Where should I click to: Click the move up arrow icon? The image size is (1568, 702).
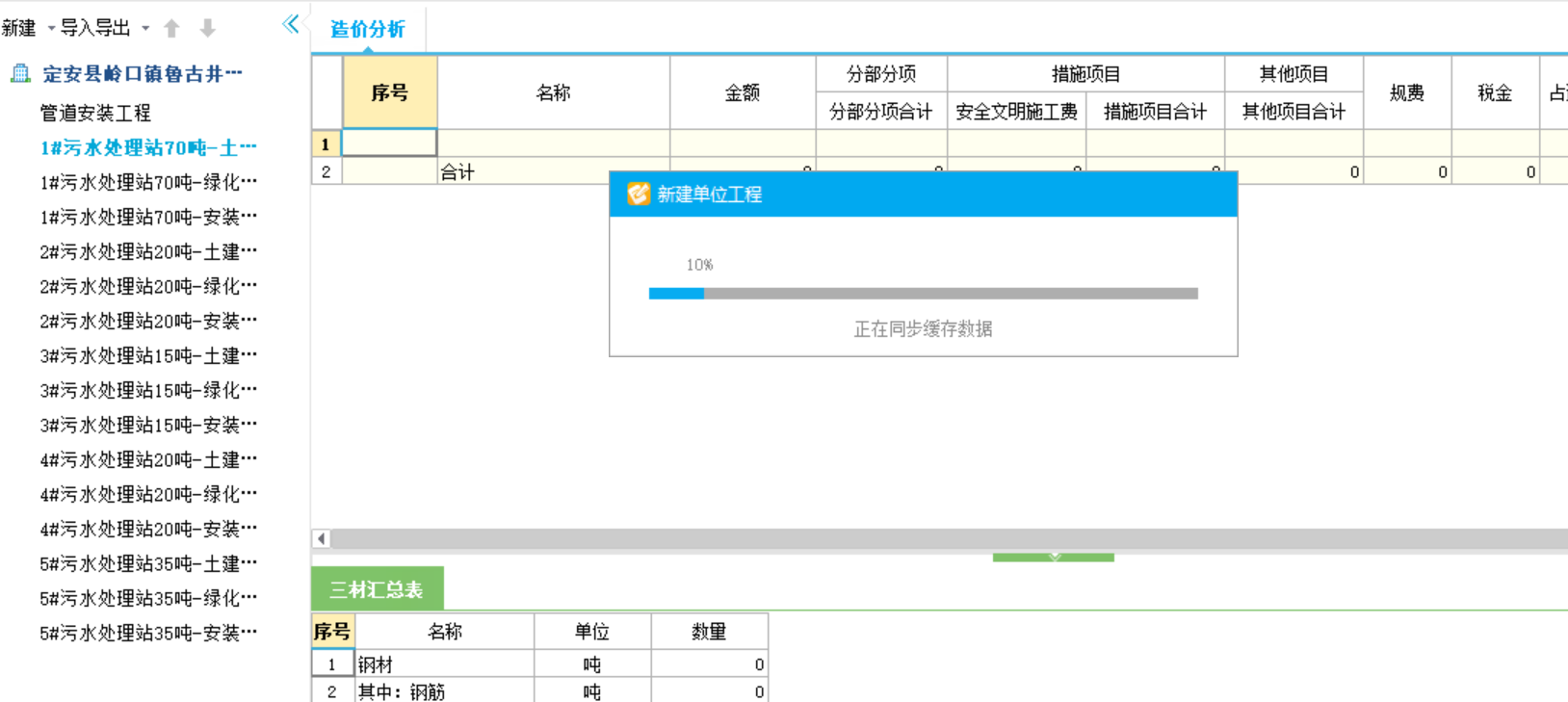click(172, 28)
